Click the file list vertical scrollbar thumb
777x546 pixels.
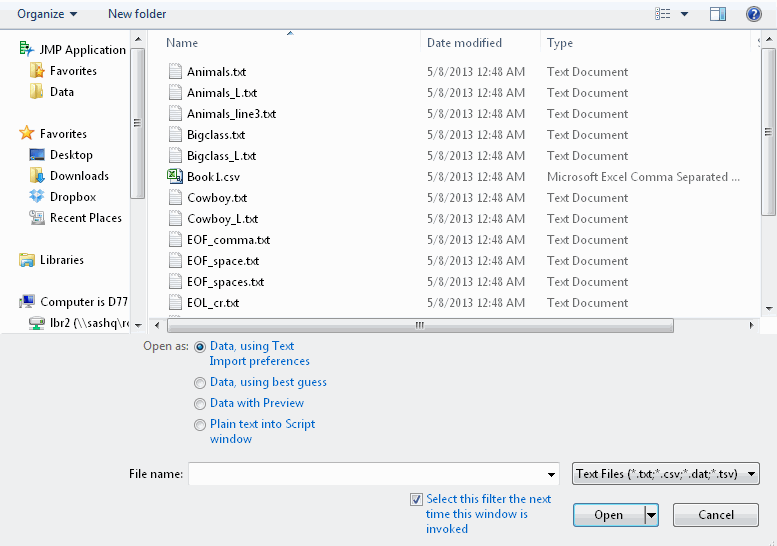coord(768,132)
